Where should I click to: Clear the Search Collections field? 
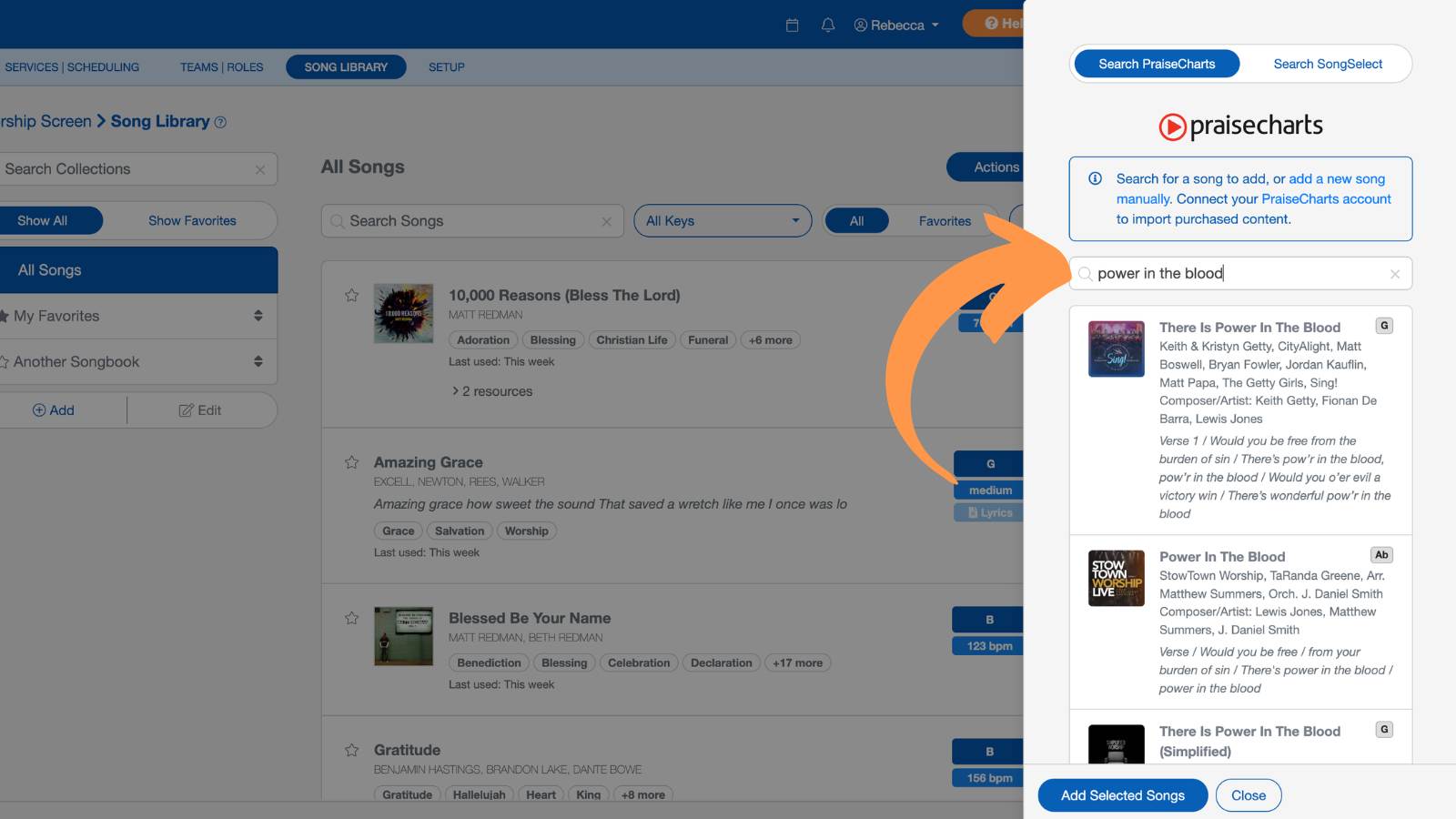point(260,169)
